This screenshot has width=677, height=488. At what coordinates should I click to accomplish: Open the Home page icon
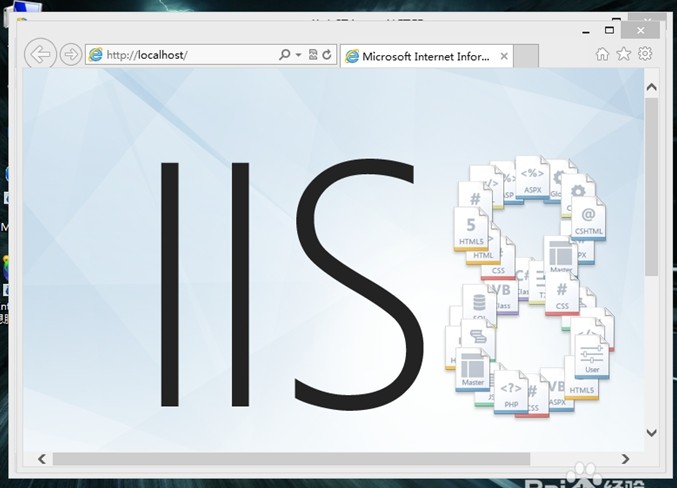602,54
